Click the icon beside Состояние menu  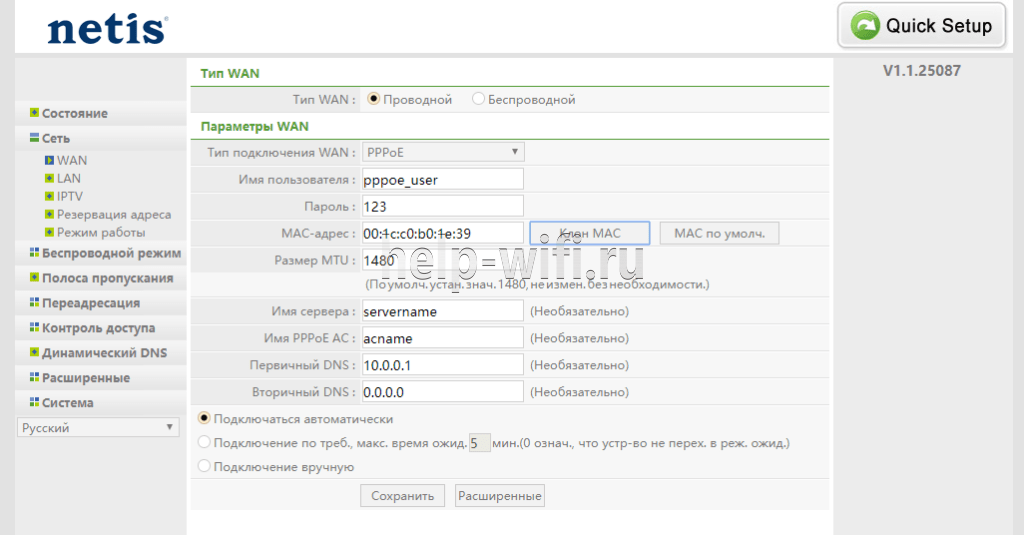[x=34, y=113]
